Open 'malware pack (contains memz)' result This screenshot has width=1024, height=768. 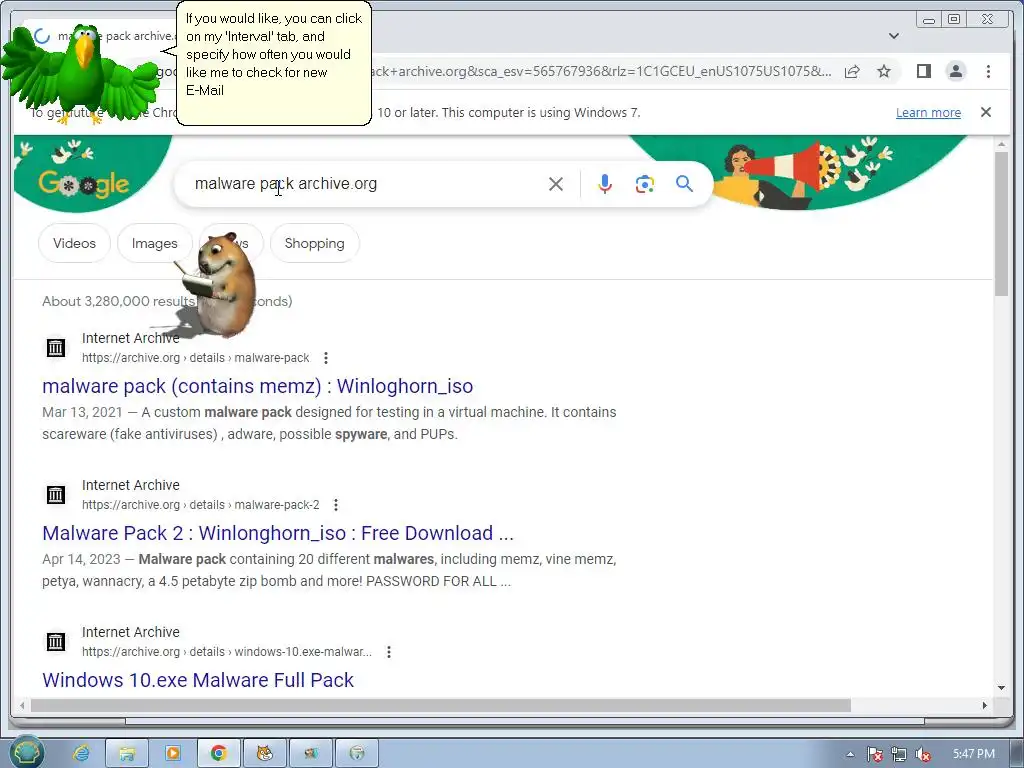[x=257, y=386]
